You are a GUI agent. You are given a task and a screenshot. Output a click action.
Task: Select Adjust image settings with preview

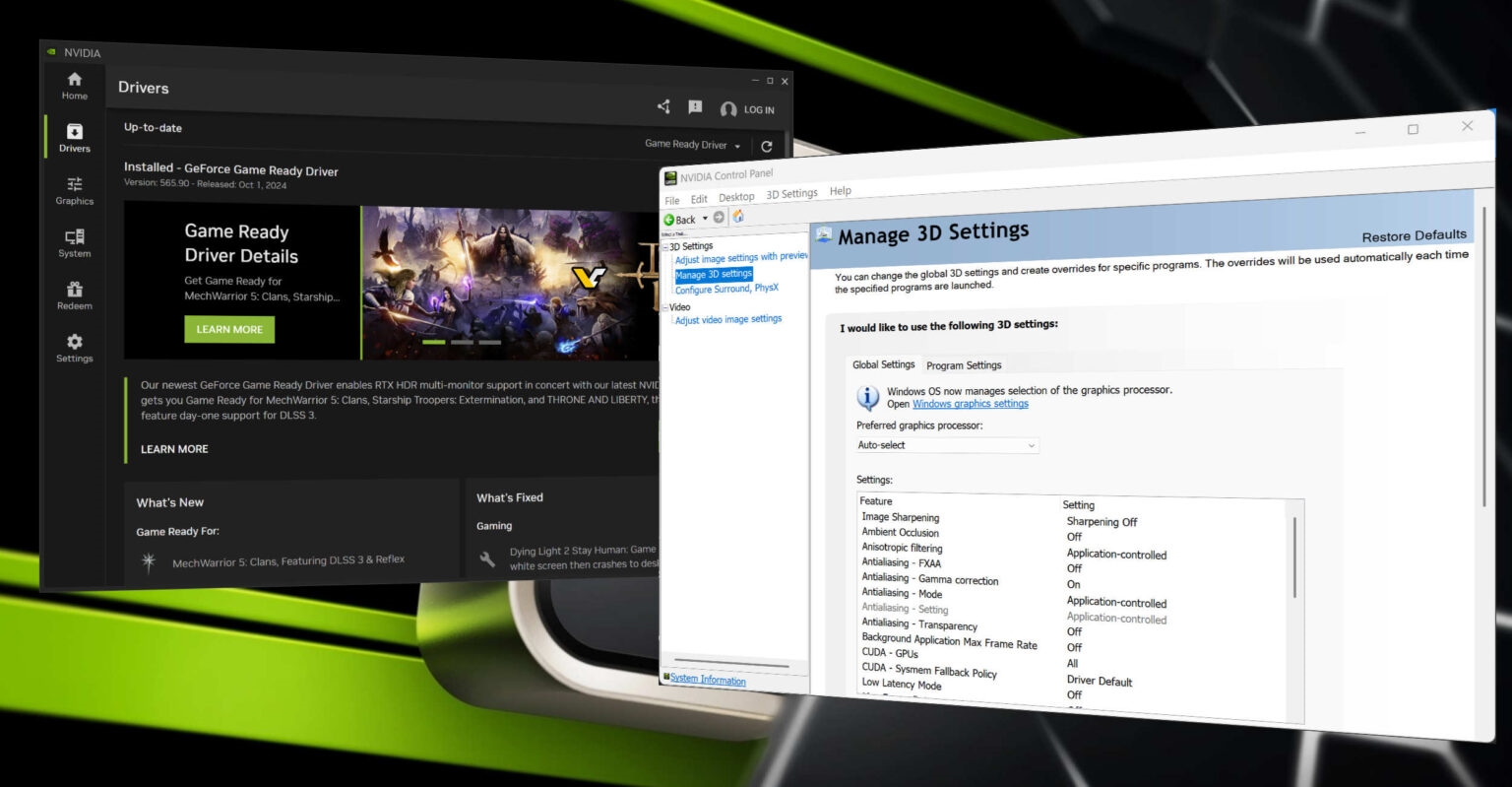pos(741,258)
